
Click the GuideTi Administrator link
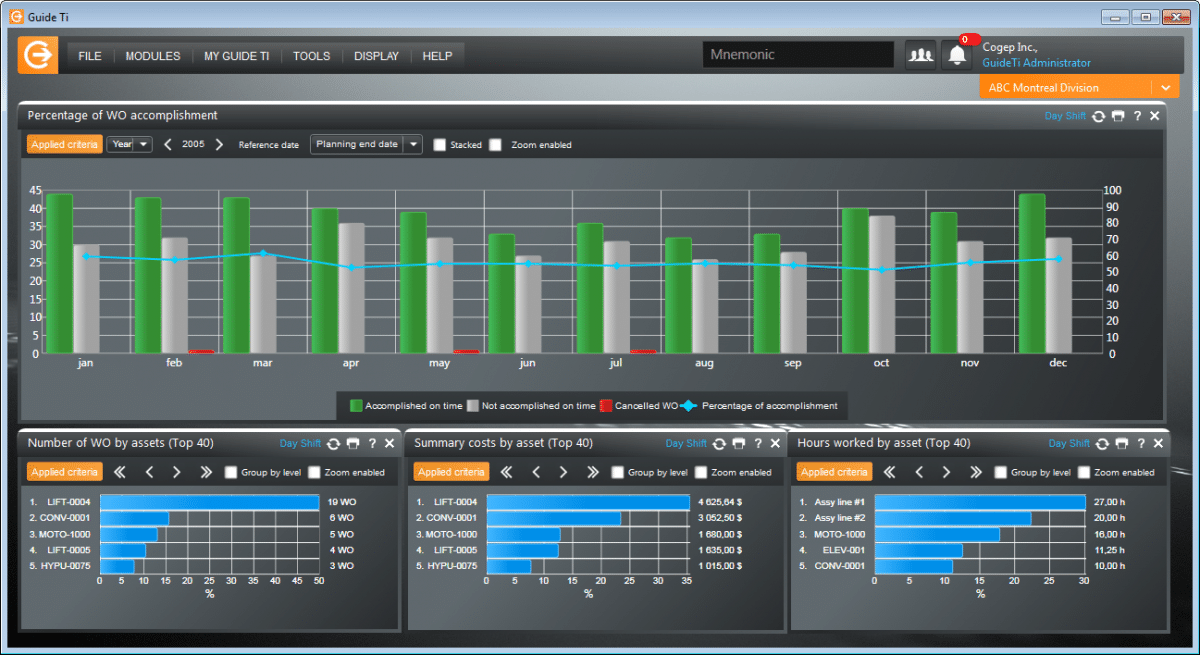[1037, 63]
